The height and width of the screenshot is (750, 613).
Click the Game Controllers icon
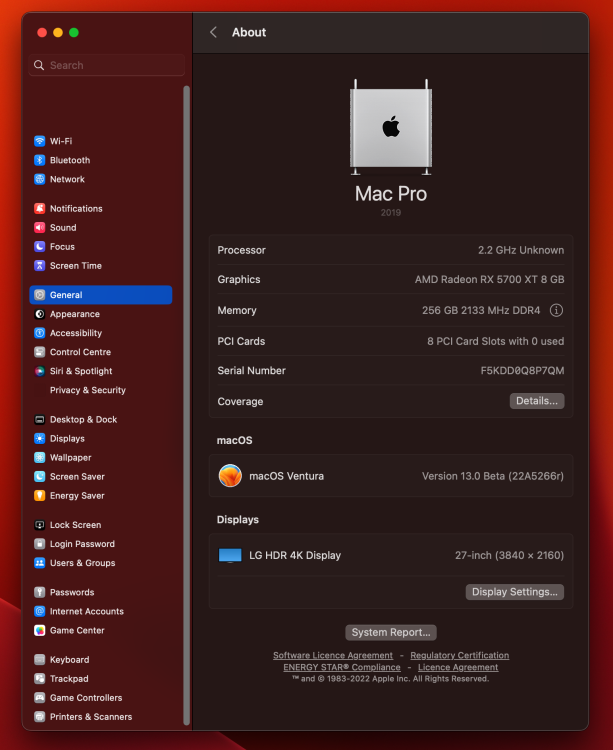click(x=40, y=698)
